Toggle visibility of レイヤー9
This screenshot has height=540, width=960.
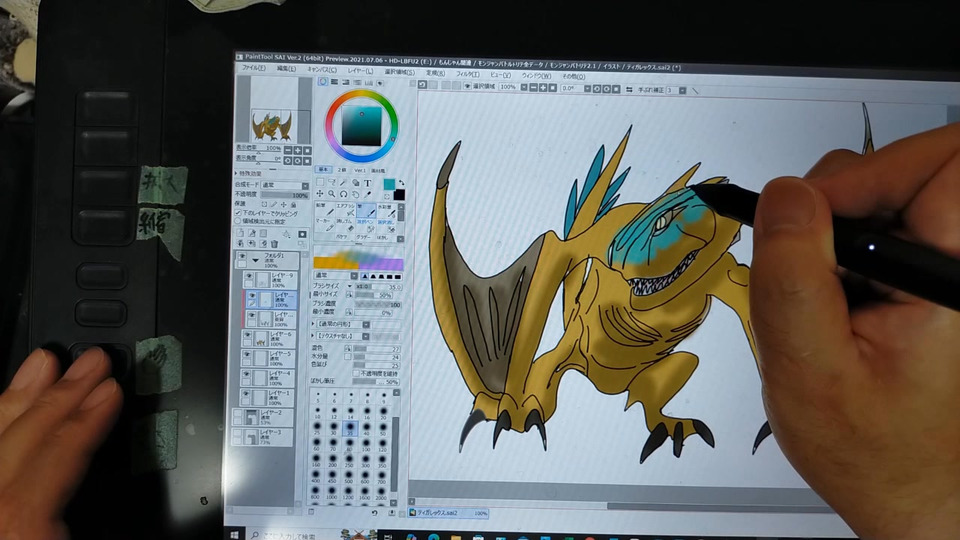click(x=249, y=276)
